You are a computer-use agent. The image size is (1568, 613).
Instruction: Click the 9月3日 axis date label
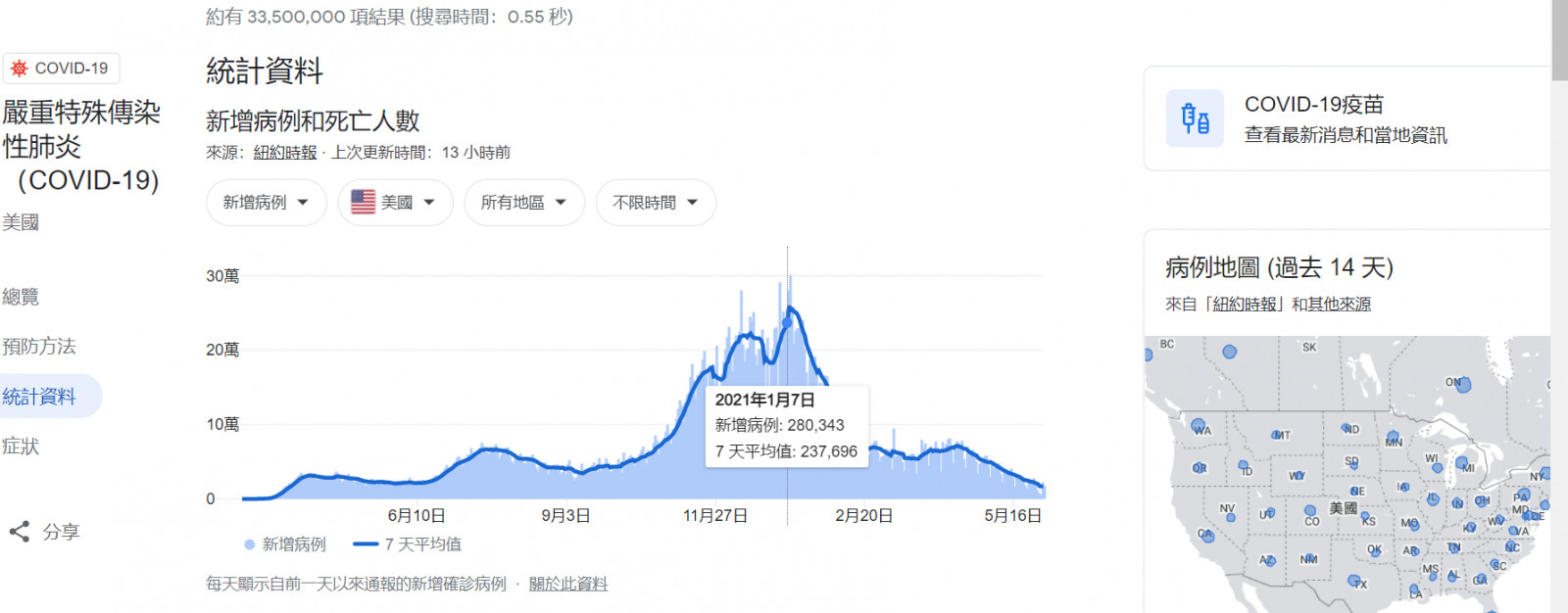coord(565,516)
